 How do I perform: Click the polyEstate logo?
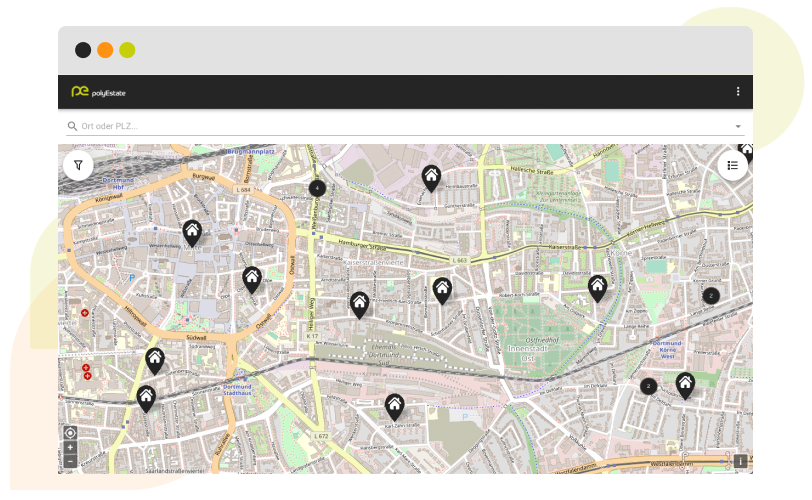point(98,92)
